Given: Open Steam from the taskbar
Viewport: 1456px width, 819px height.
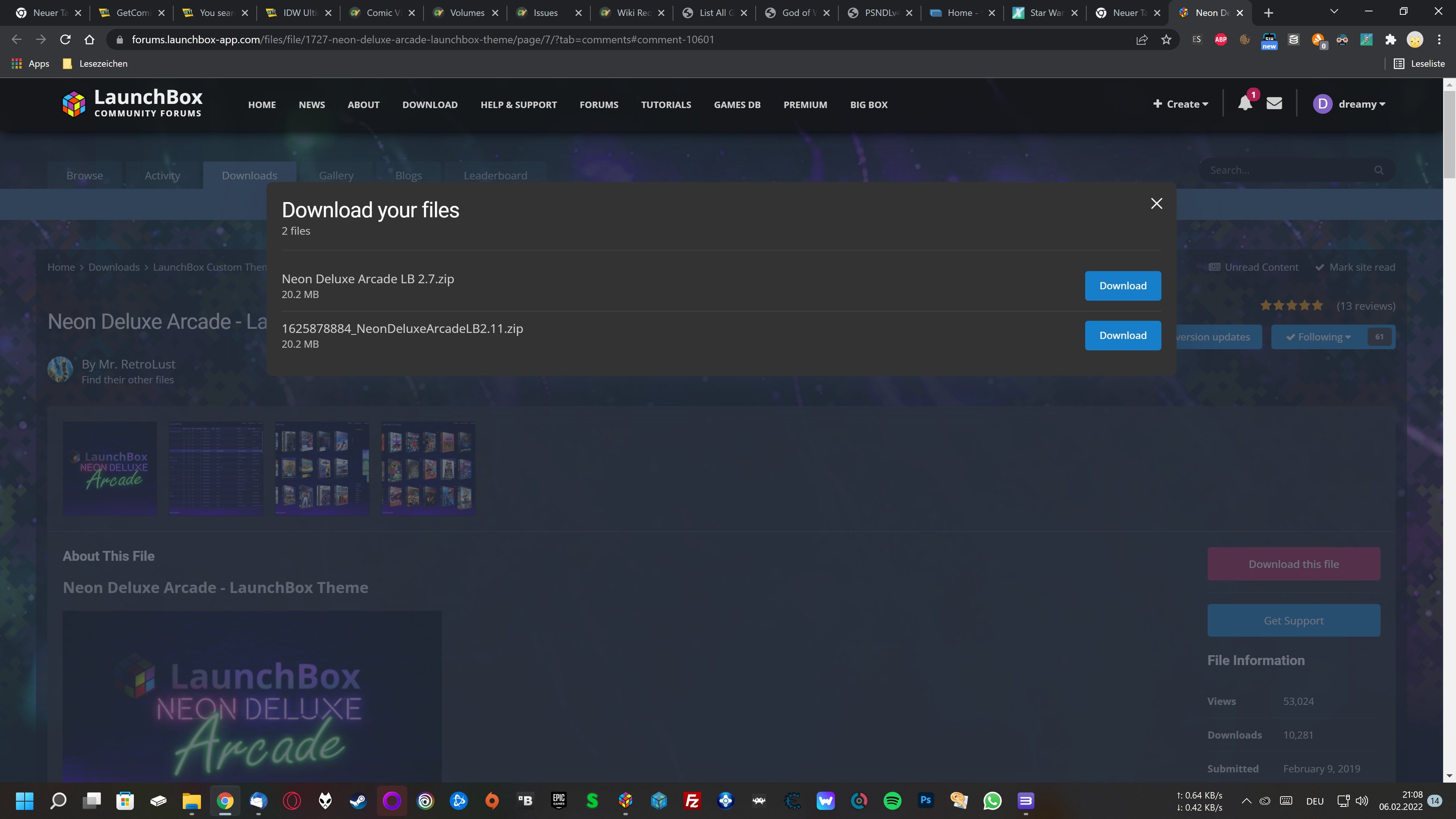Looking at the screenshot, I should tap(358, 800).
